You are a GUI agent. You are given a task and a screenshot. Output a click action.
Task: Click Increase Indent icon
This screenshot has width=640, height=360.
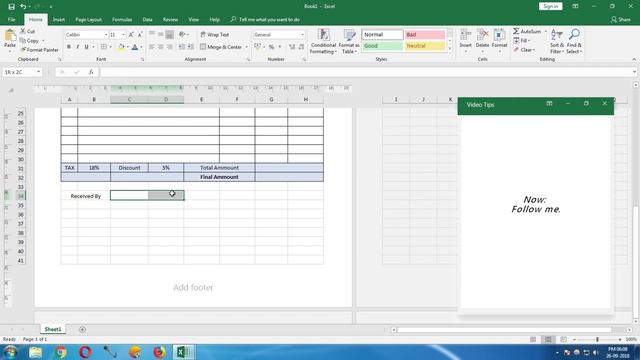pyautogui.click(x=191, y=47)
